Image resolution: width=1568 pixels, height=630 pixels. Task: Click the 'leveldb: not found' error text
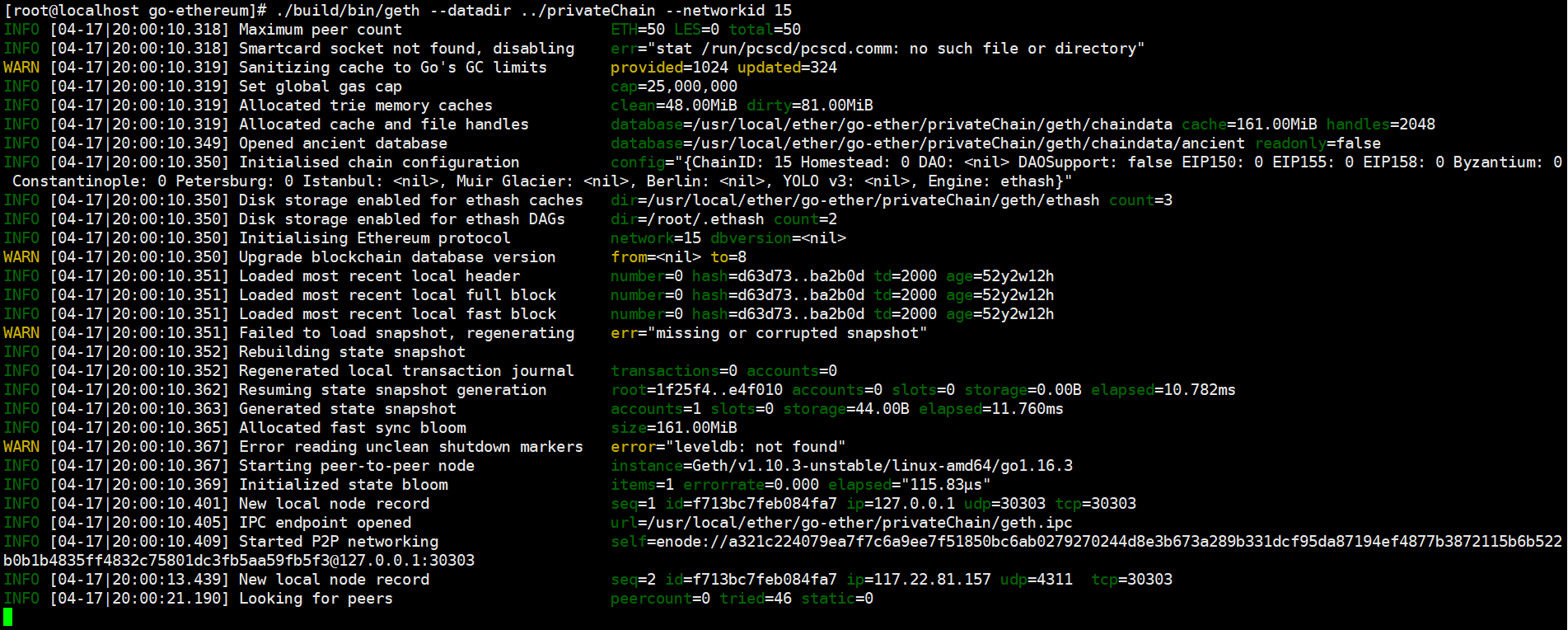click(x=756, y=447)
